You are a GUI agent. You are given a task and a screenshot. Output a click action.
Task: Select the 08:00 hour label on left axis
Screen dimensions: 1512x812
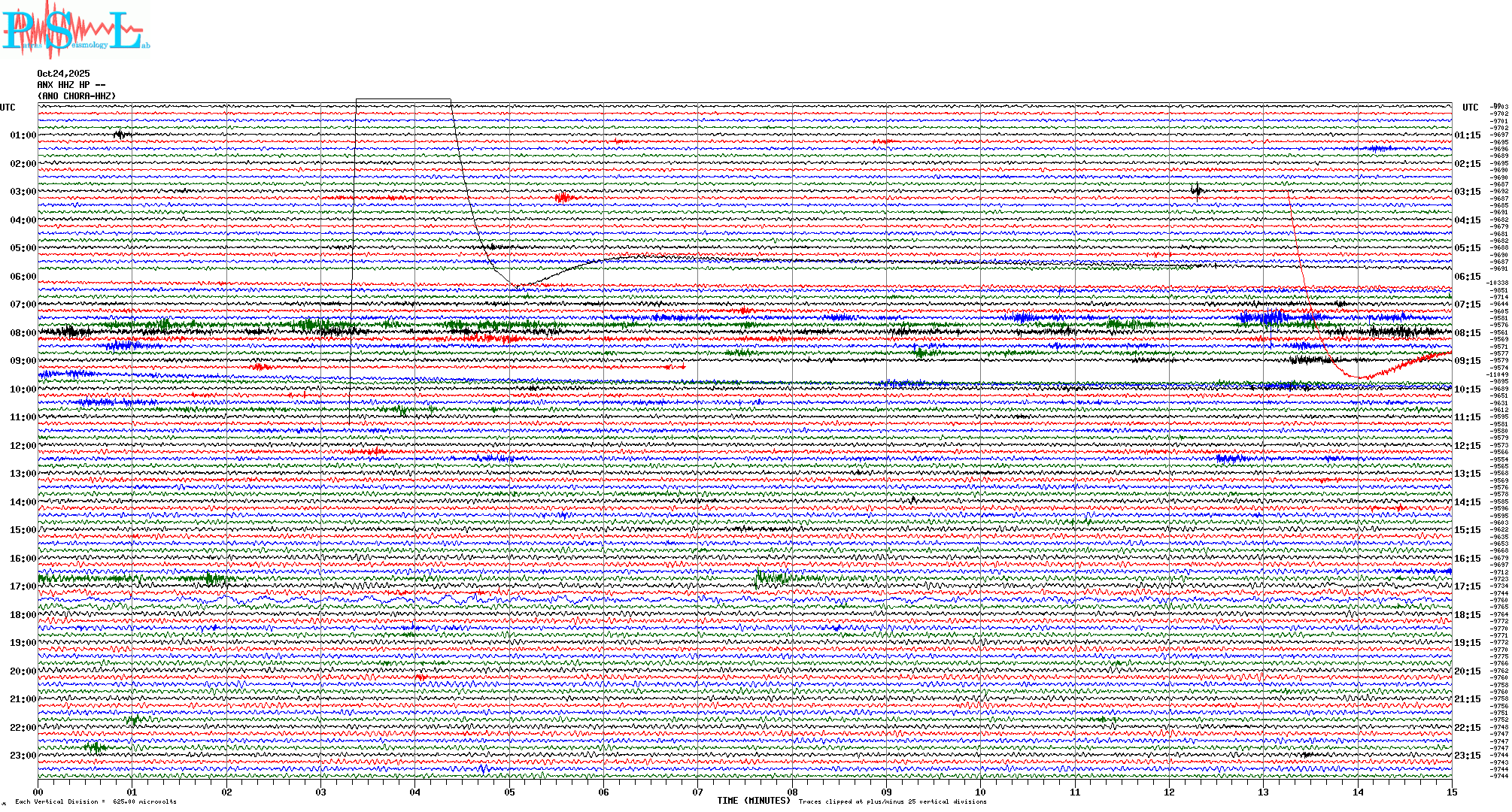click(23, 333)
